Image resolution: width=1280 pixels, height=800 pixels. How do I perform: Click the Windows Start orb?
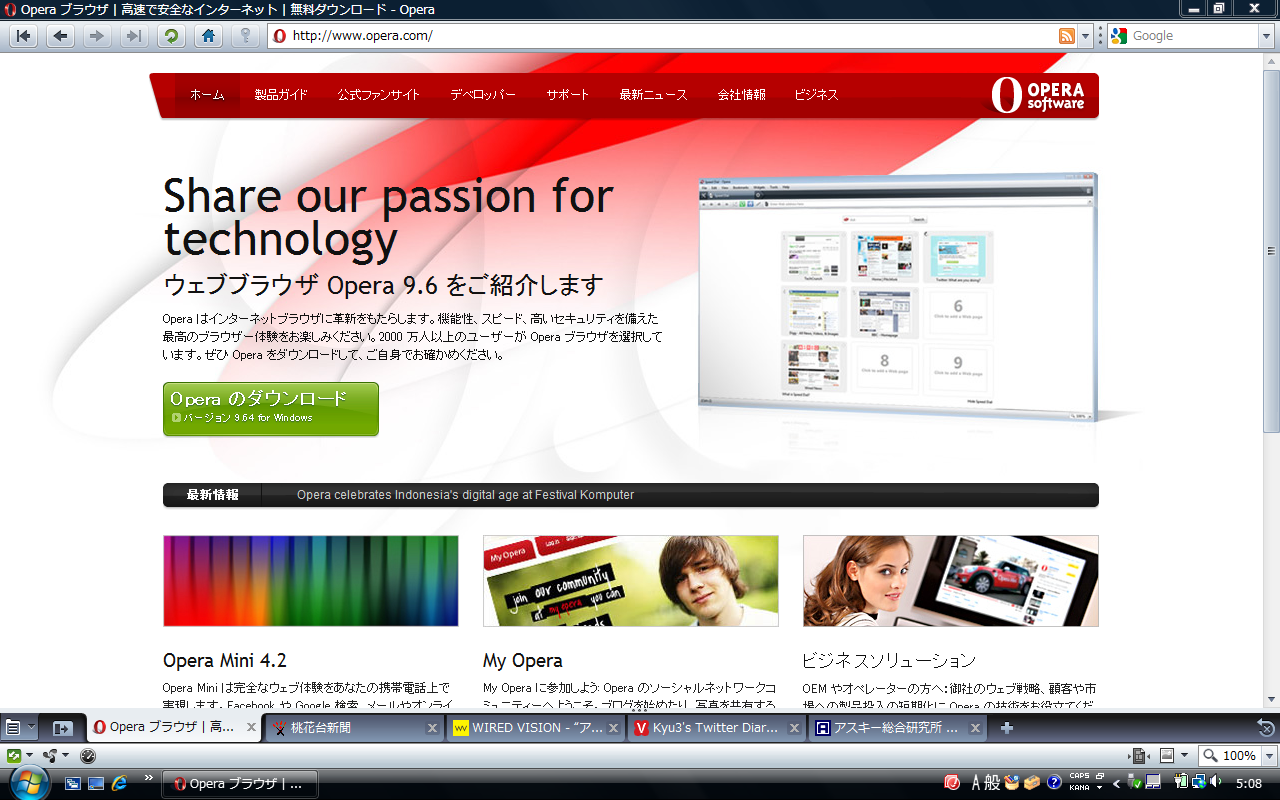(x=28, y=783)
